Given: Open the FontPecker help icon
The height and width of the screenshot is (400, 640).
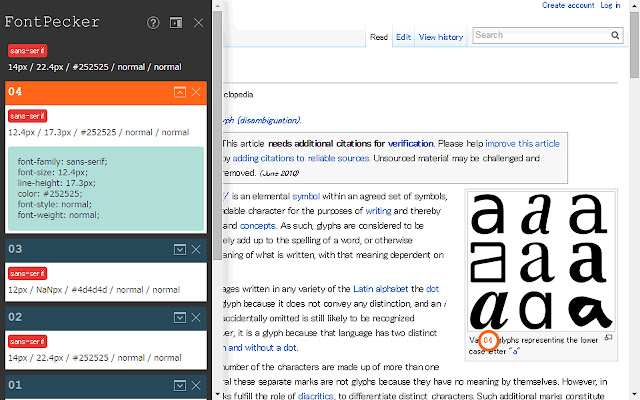Looking at the screenshot, I should pos(153,22).
